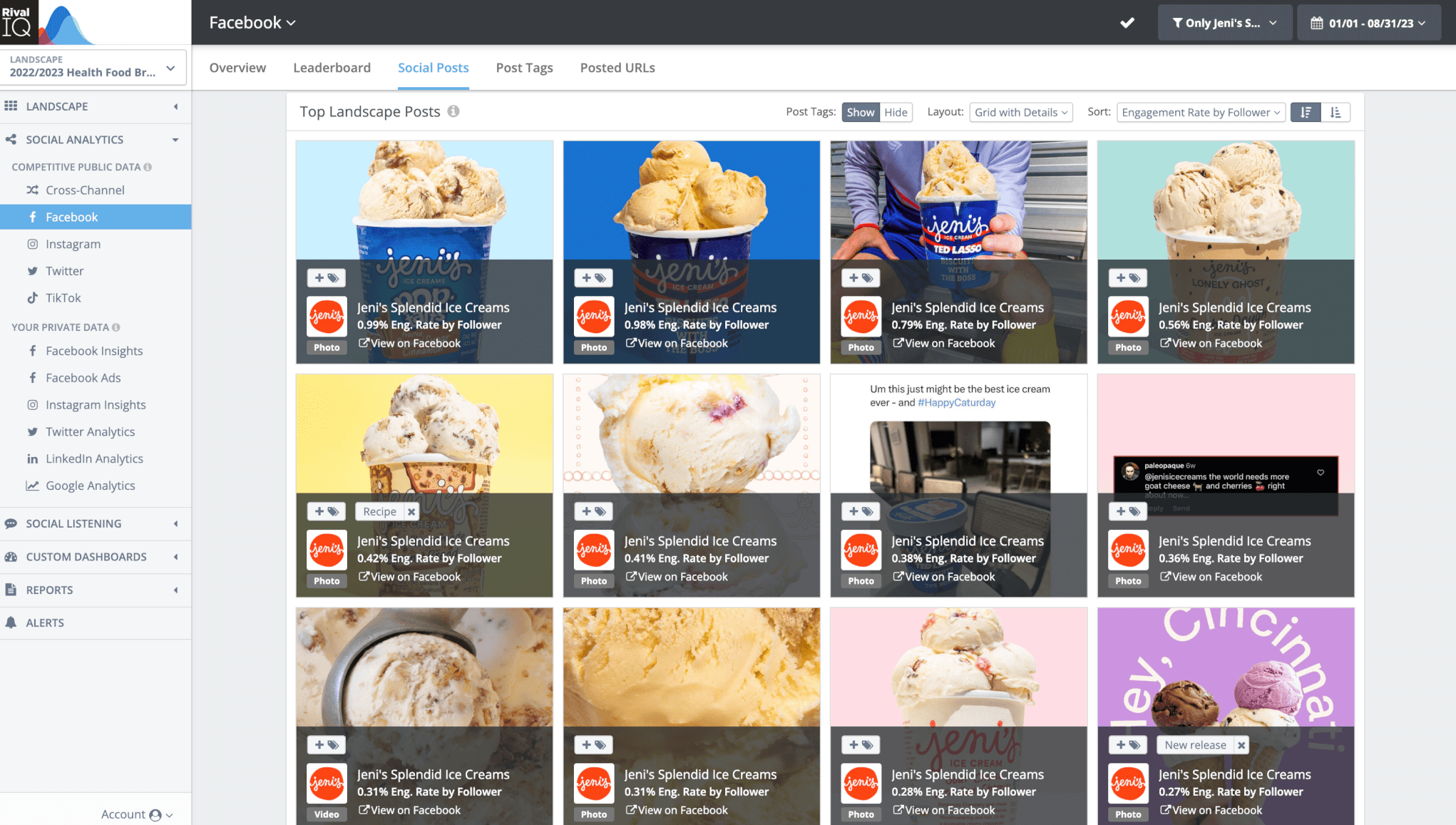Show post tags
Viewport: 1456px width, 825px height.
(x=860, y=112)
